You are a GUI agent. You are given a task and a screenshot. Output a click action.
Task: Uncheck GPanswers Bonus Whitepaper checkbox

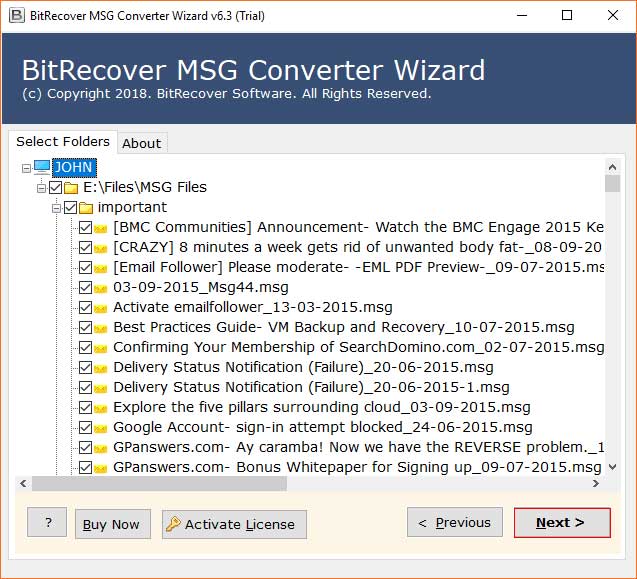coord(85,468)
